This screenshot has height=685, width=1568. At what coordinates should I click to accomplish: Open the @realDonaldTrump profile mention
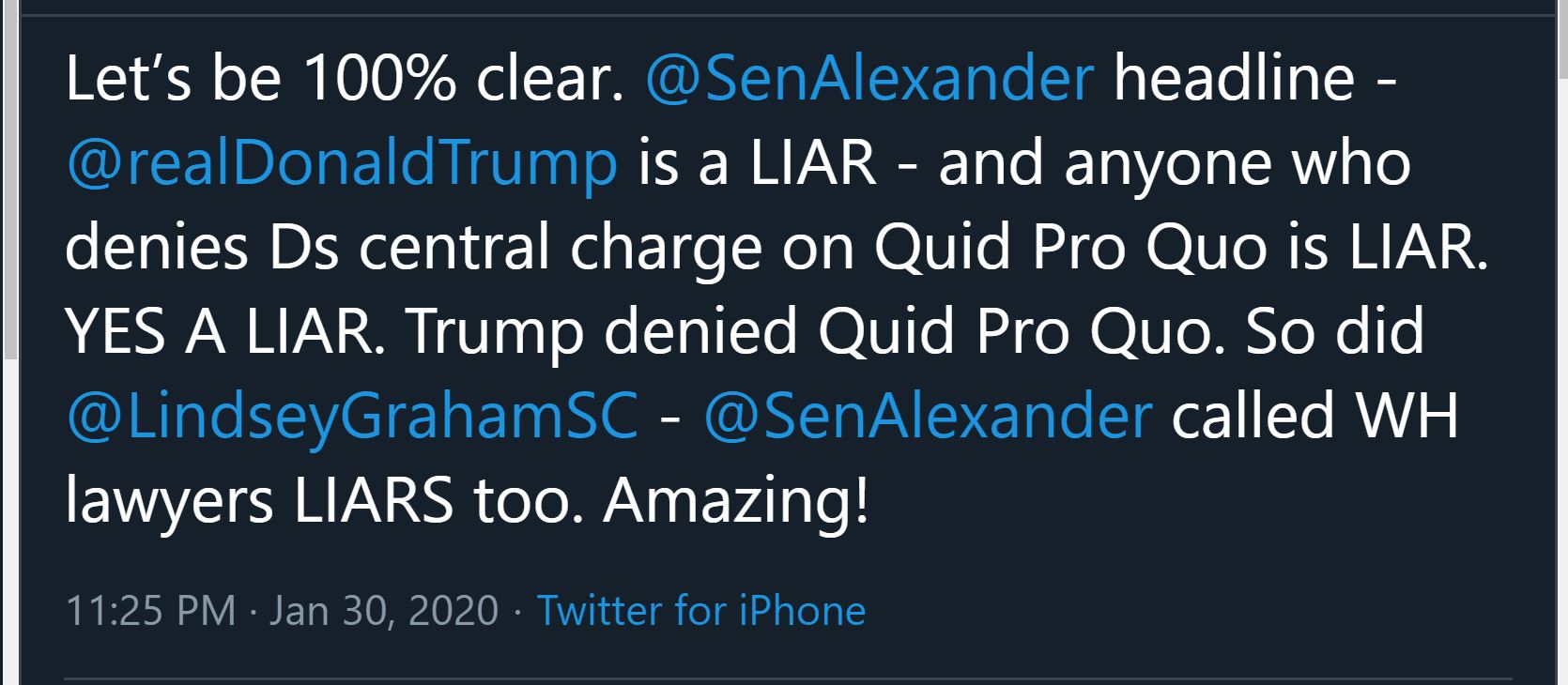coord(342,162)
